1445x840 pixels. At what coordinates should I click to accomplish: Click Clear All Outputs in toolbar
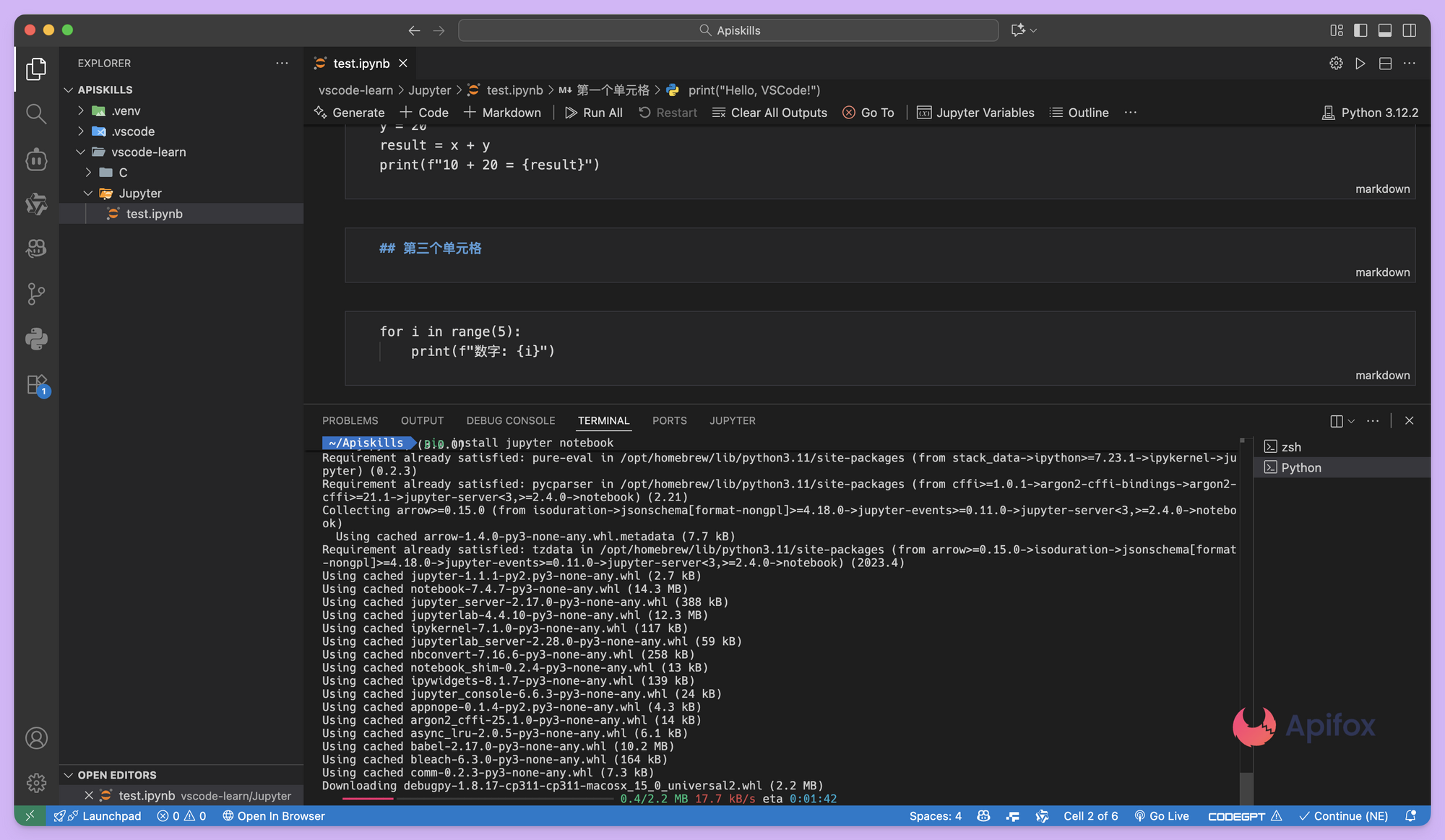pos(769,113)
